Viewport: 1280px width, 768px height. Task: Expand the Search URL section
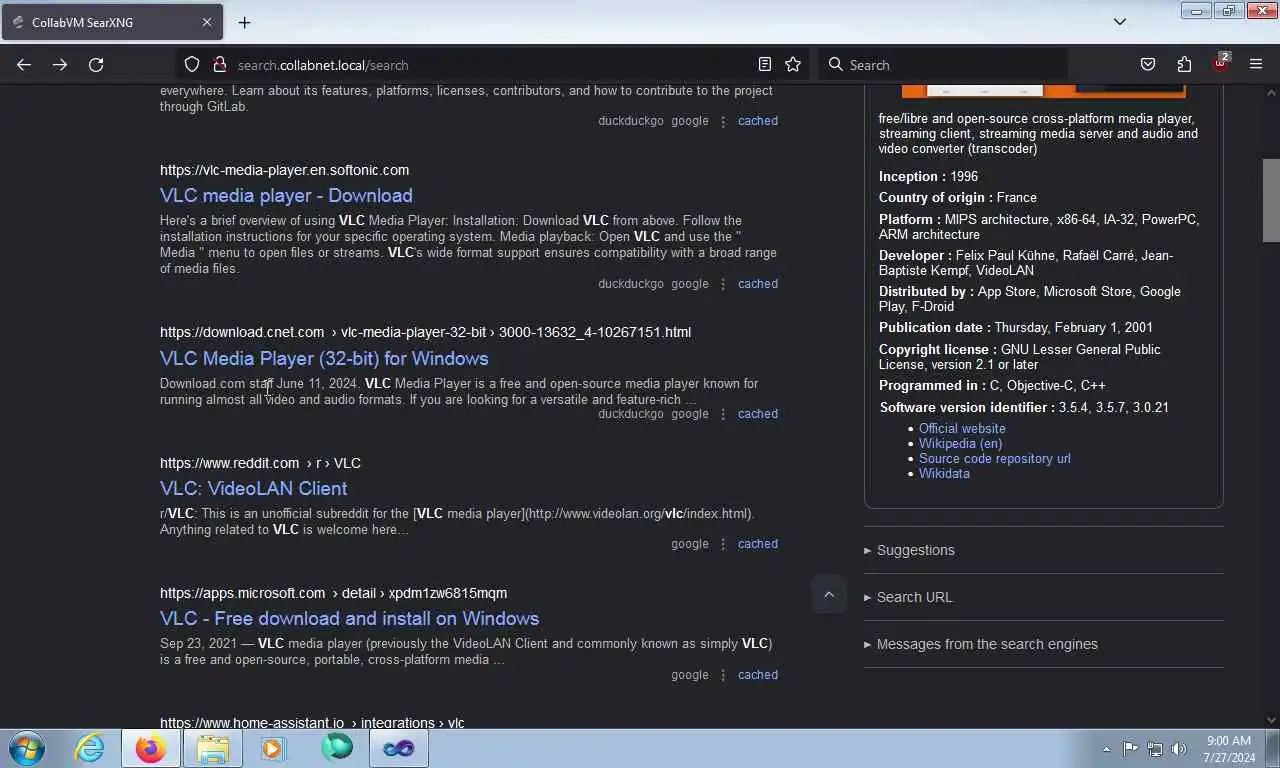coord(908,597)
